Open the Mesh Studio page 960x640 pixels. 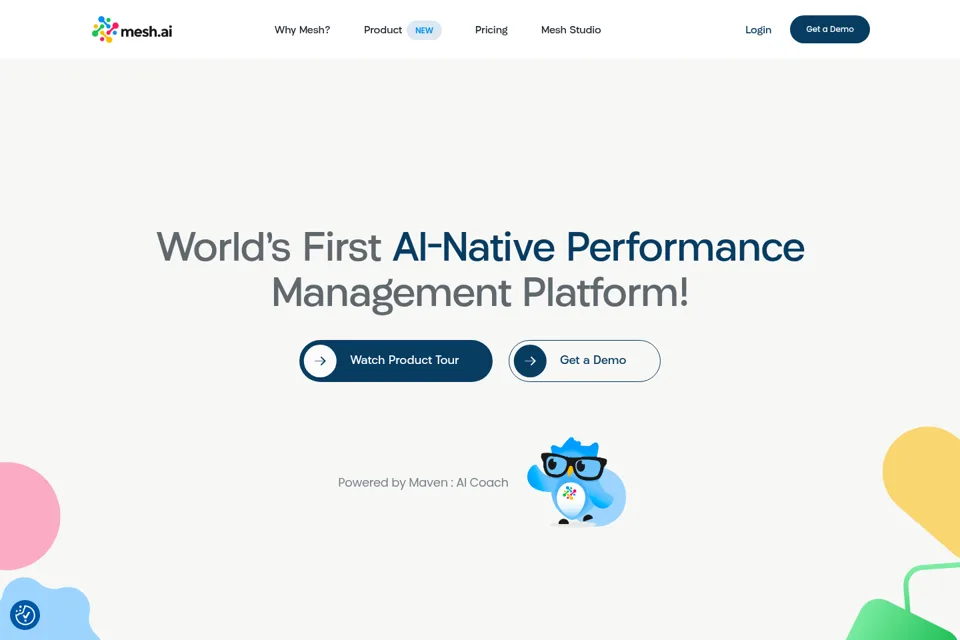click(571, 29)
